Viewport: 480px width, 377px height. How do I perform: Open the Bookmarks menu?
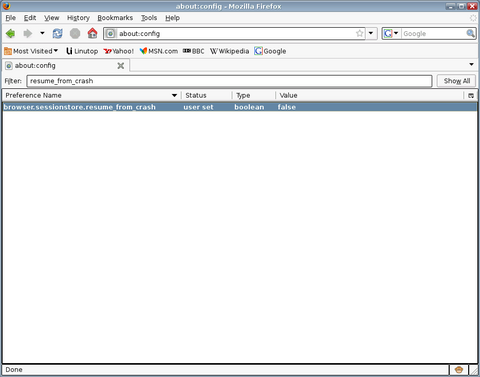coord(115,18)
